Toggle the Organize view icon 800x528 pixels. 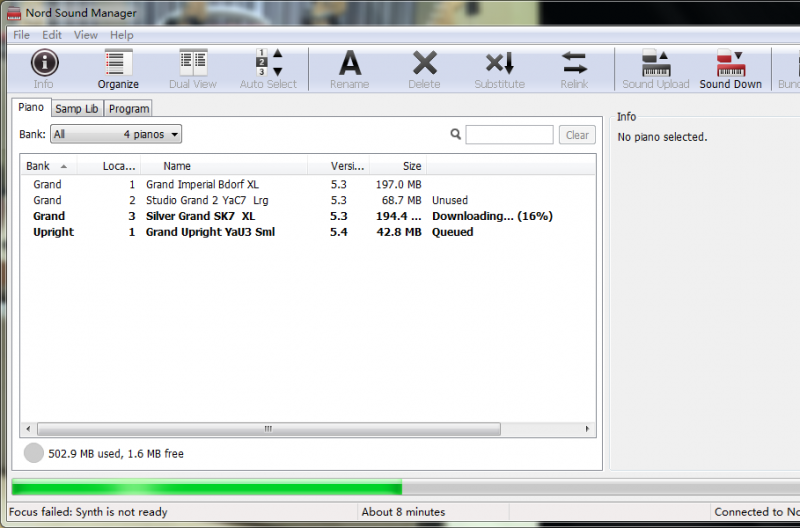point(118,64)
